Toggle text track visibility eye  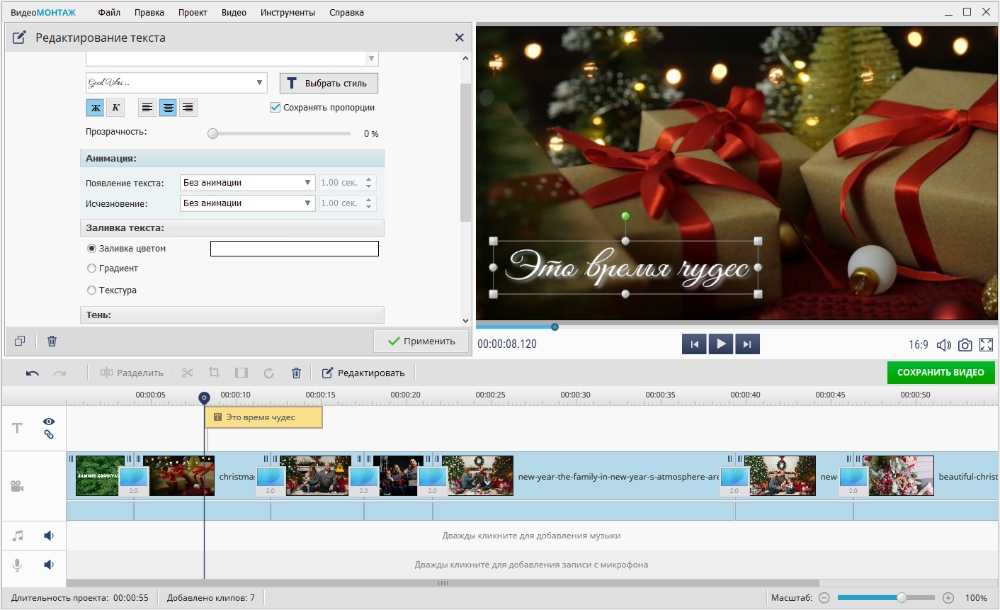(48, 422)
